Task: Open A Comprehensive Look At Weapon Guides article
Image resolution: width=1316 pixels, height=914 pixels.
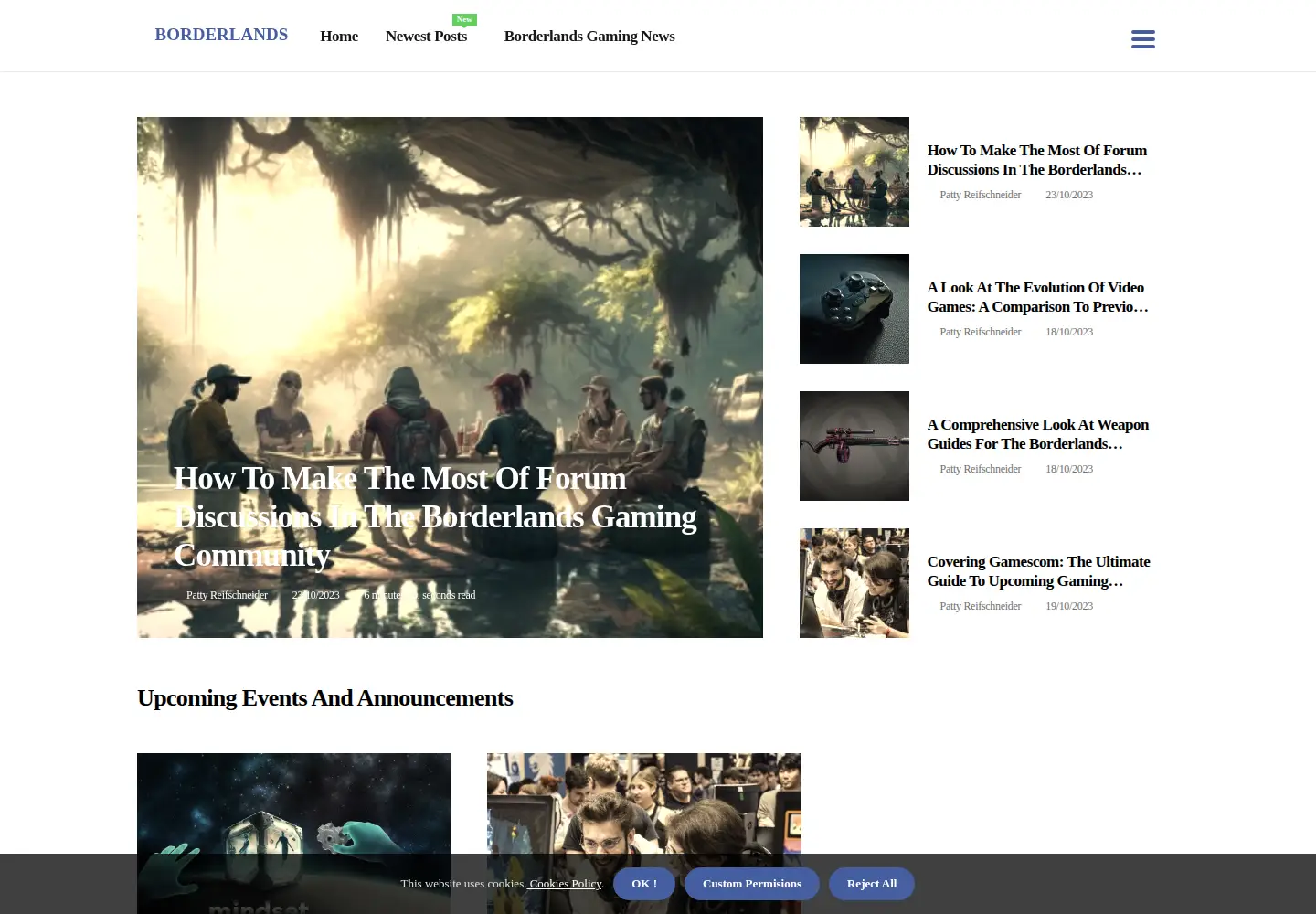Action: [x=1038, y=434]
